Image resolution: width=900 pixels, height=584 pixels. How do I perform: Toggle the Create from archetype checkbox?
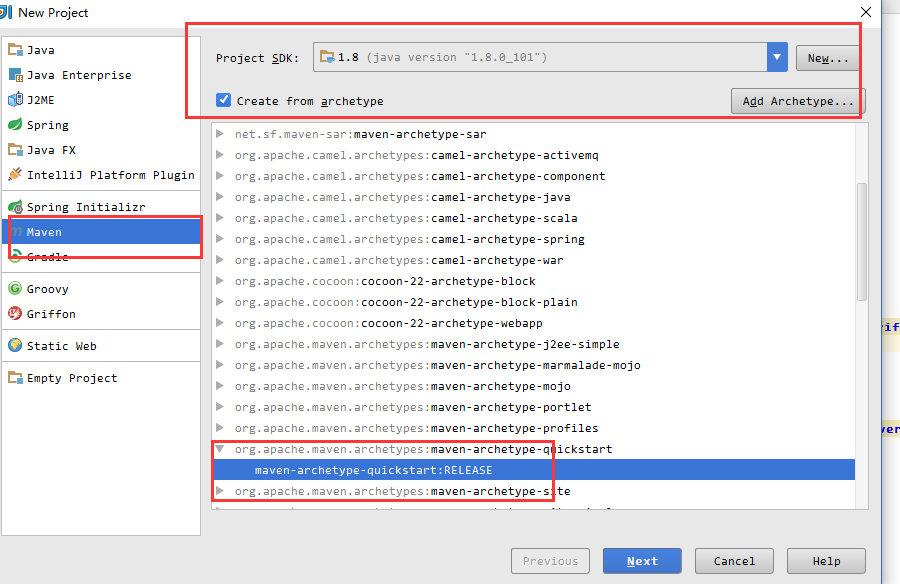pyautogui.click(x=223, y=100)
